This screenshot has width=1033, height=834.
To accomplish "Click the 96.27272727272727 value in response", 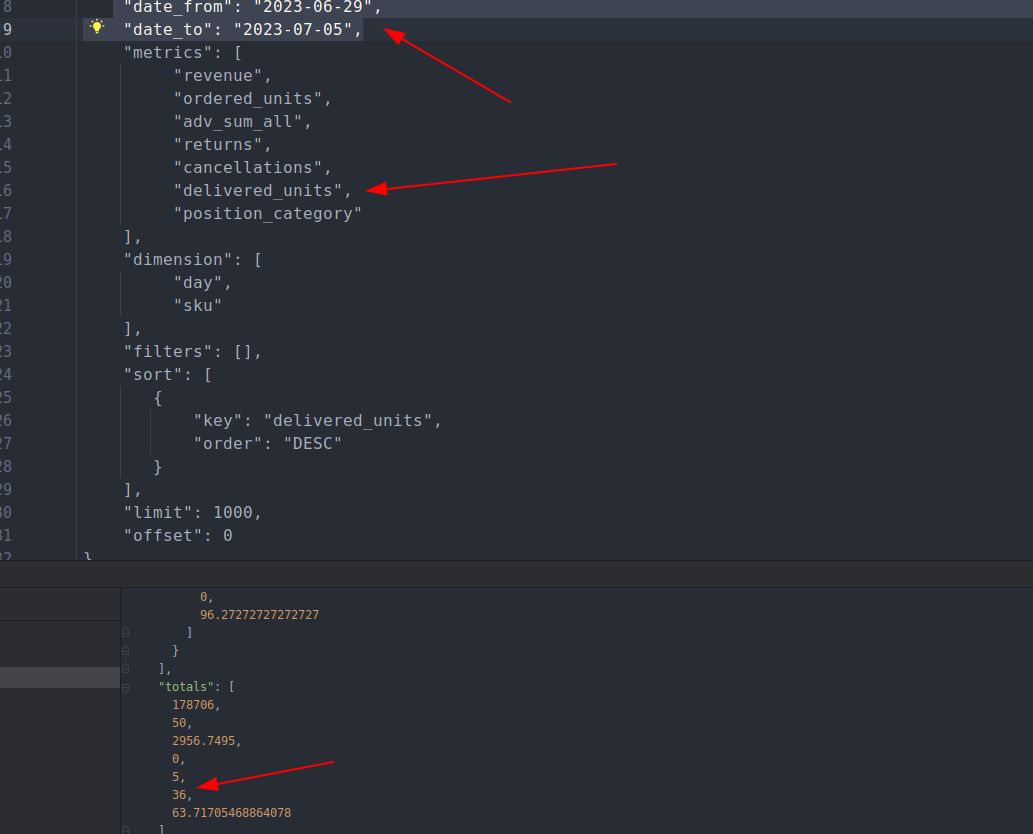I will [x=260, y=615].
